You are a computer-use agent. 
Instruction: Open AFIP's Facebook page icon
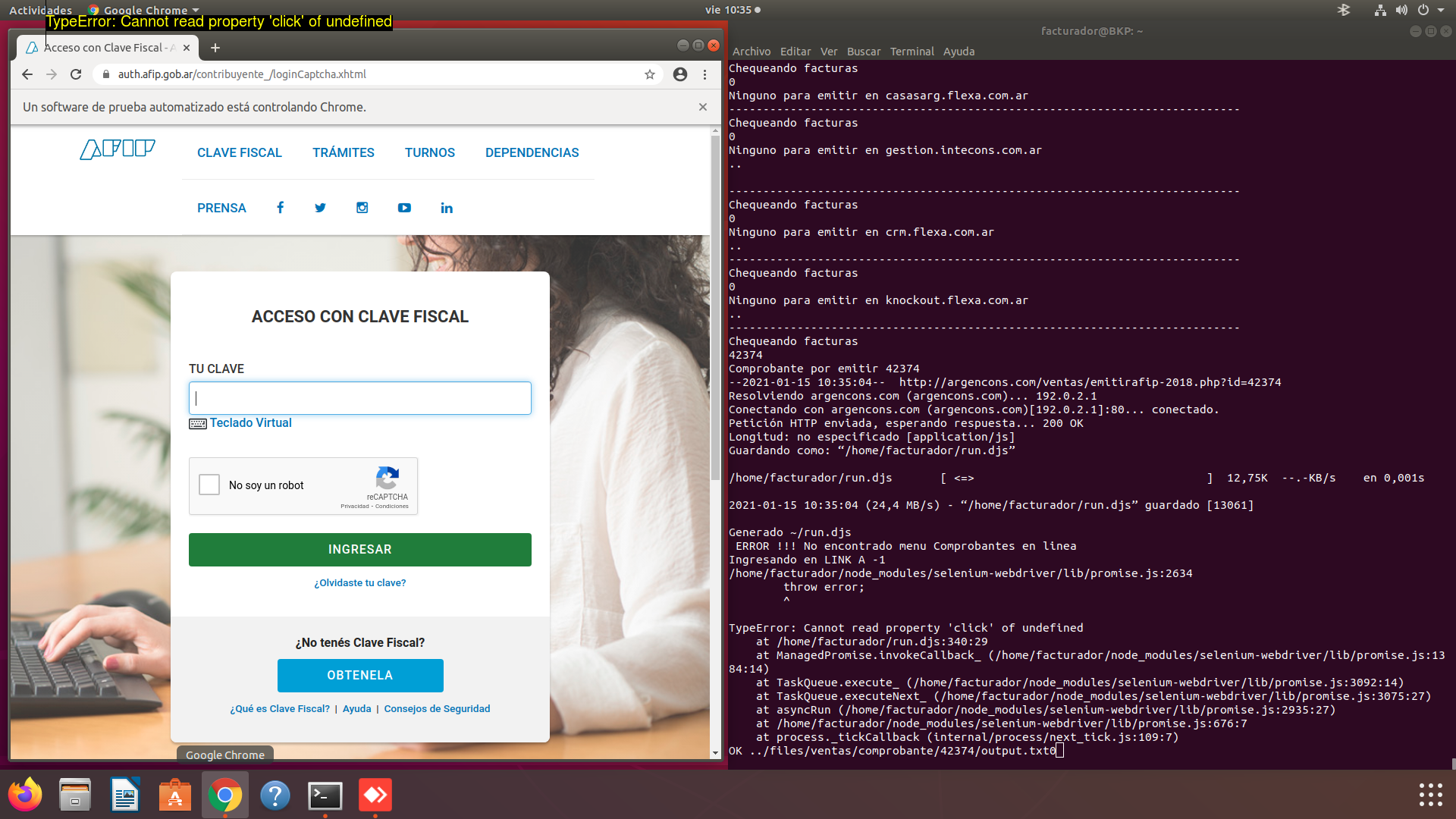pyautogui.click(x=281, y=208)
